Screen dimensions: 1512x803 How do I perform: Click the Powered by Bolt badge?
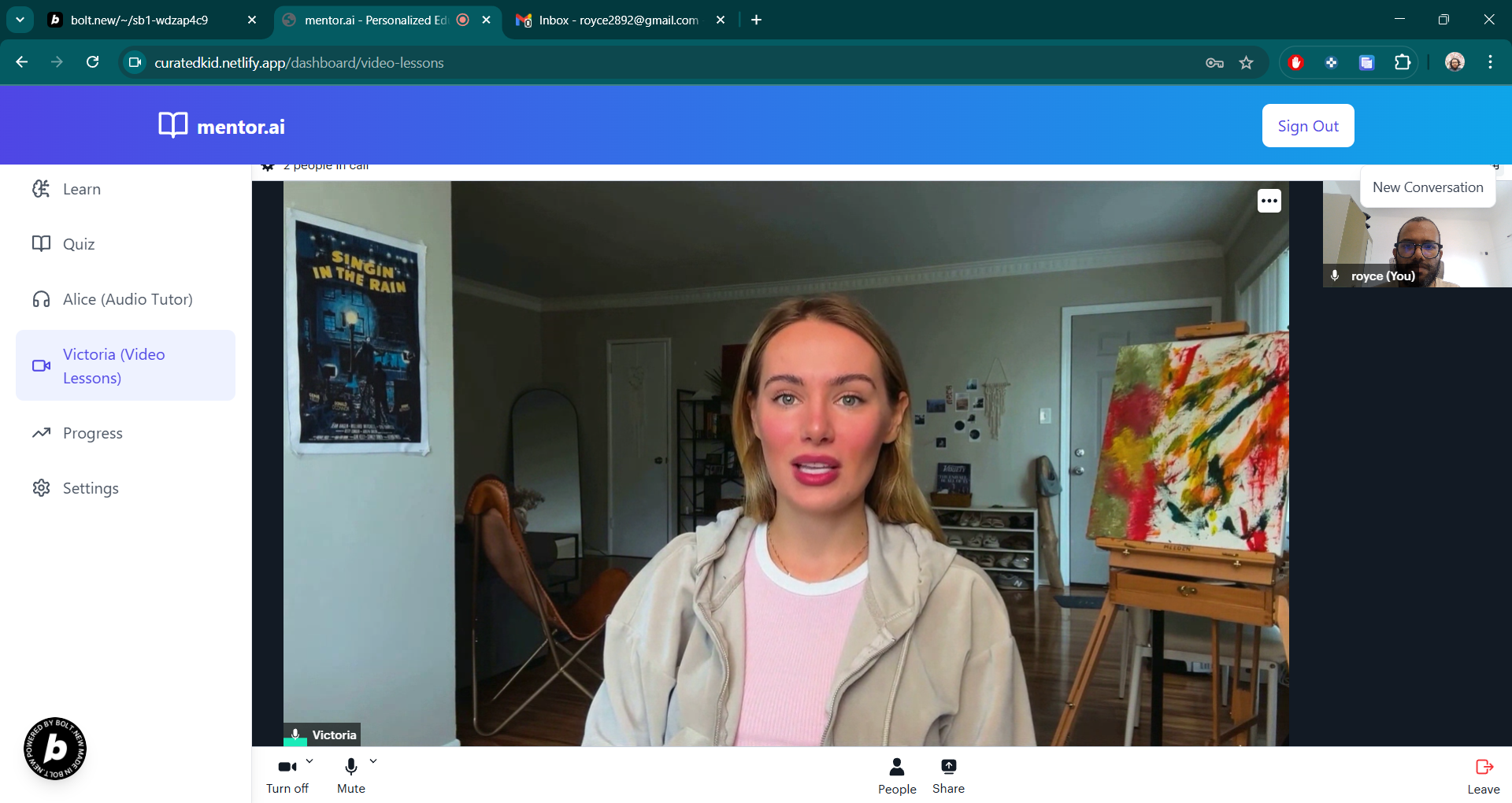pyautogui.click(x=55, y=749)
